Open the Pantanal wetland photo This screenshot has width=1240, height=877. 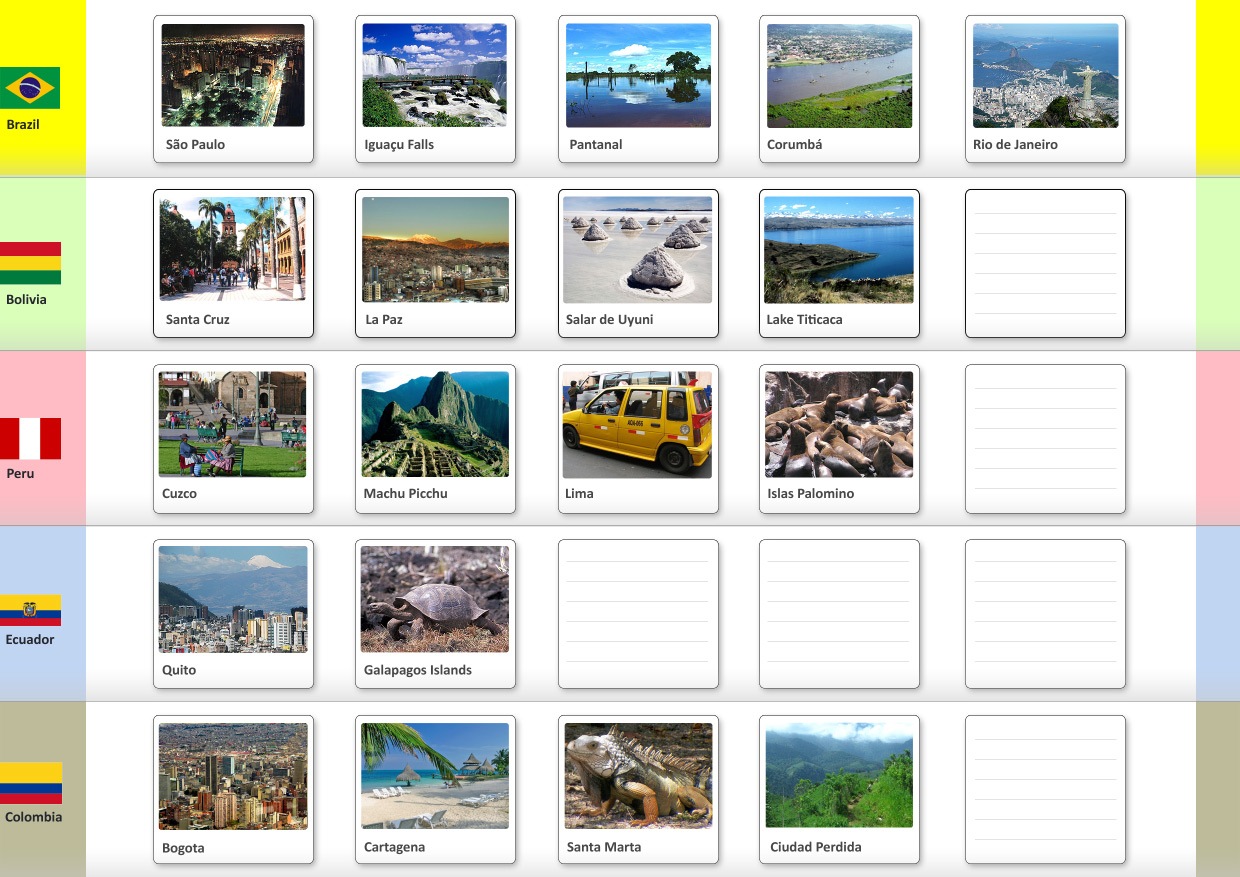coord(638,75)
